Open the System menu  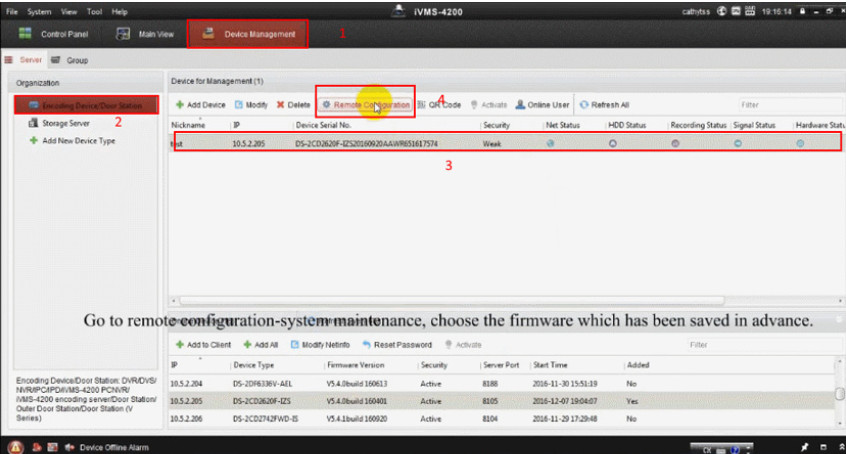39,11
